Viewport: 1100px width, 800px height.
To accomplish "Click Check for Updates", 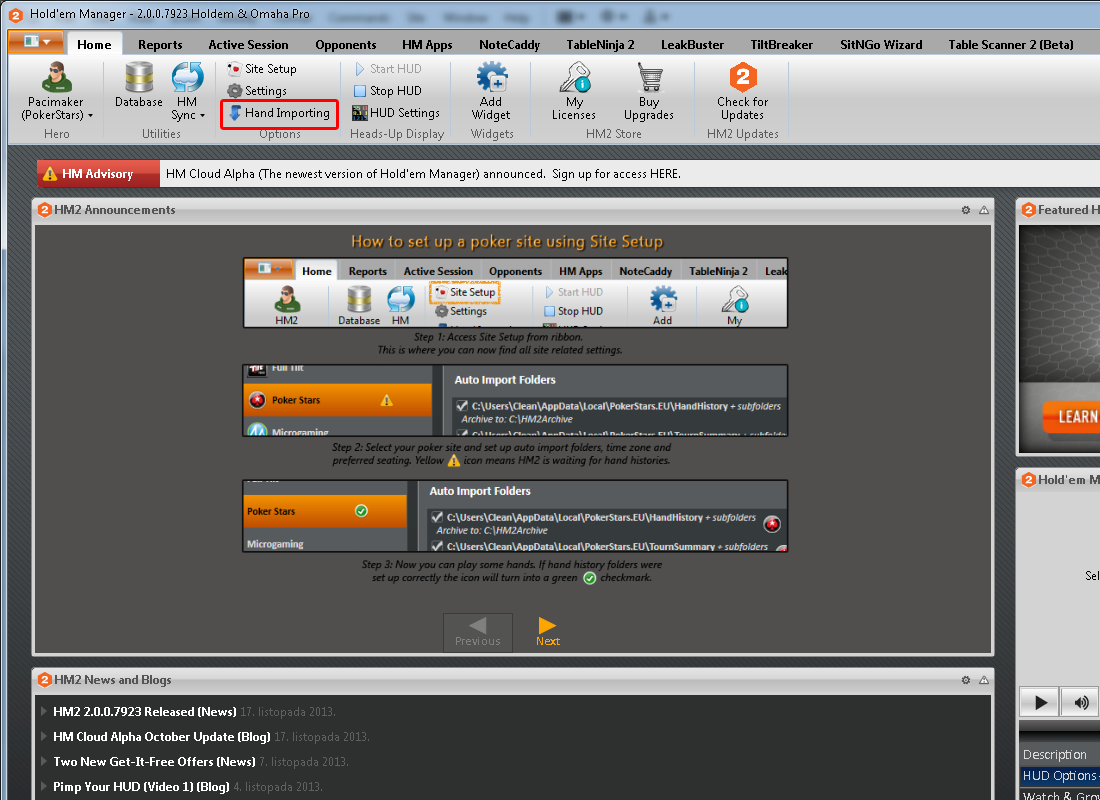I will coord(742,90).
